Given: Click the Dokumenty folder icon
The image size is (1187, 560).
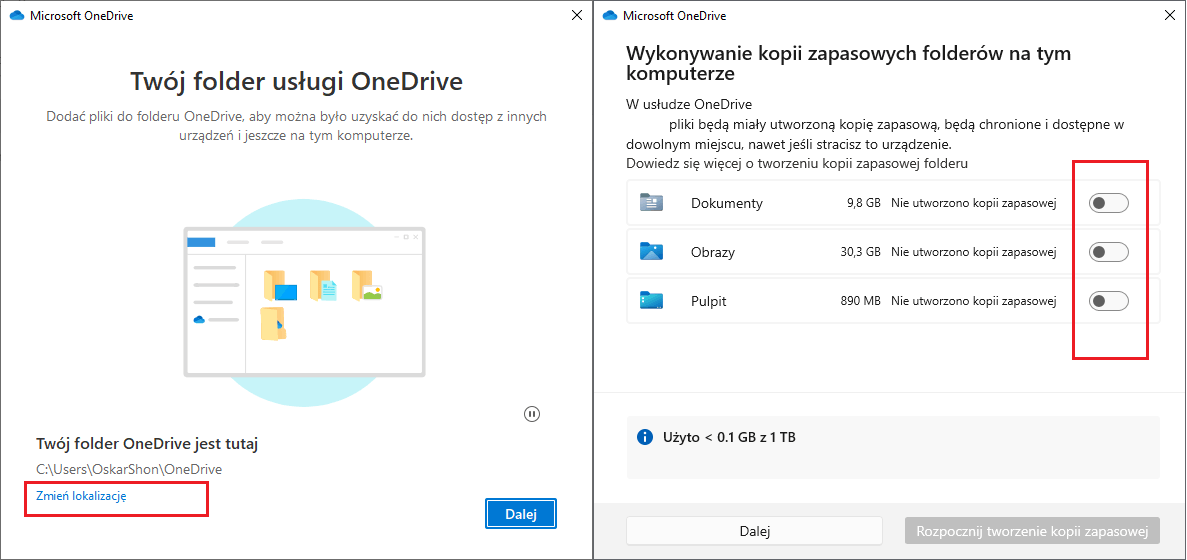Looking at the screenshot, I should [651, 202].
